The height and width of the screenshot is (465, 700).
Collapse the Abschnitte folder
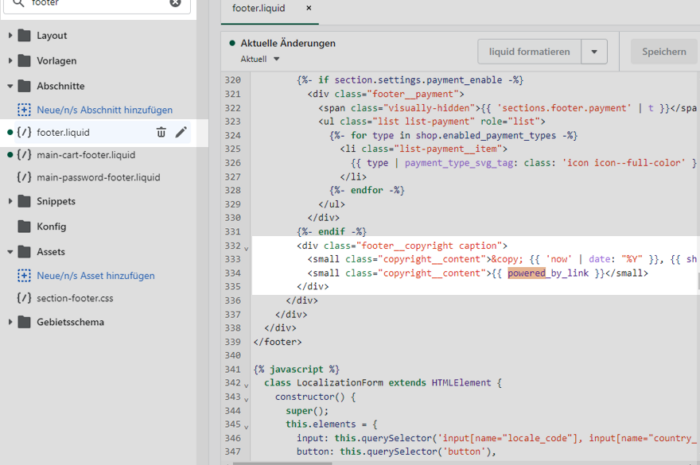point(60,86)
